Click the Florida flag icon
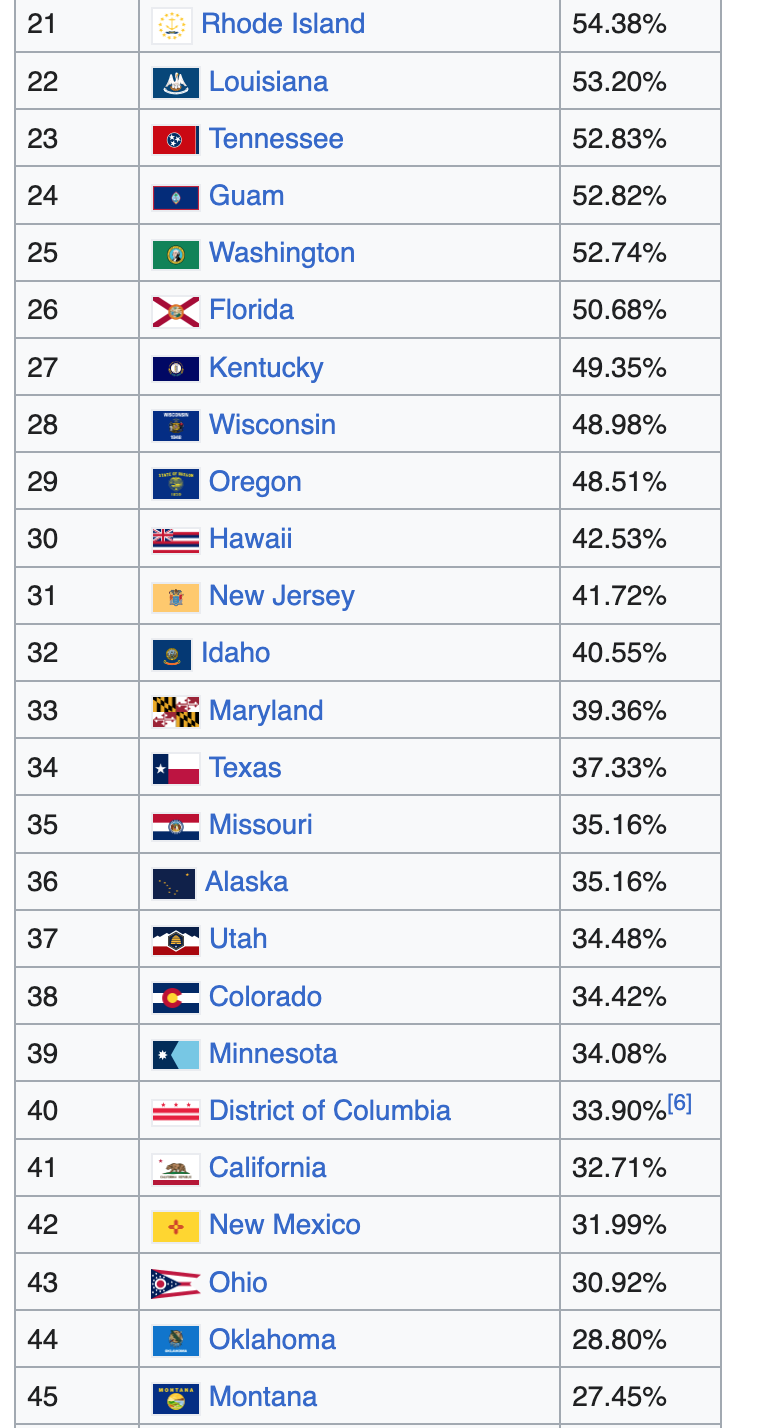The width and height of the screenshot is (766, 1428). pyautogui.click(x=176, y=311)
